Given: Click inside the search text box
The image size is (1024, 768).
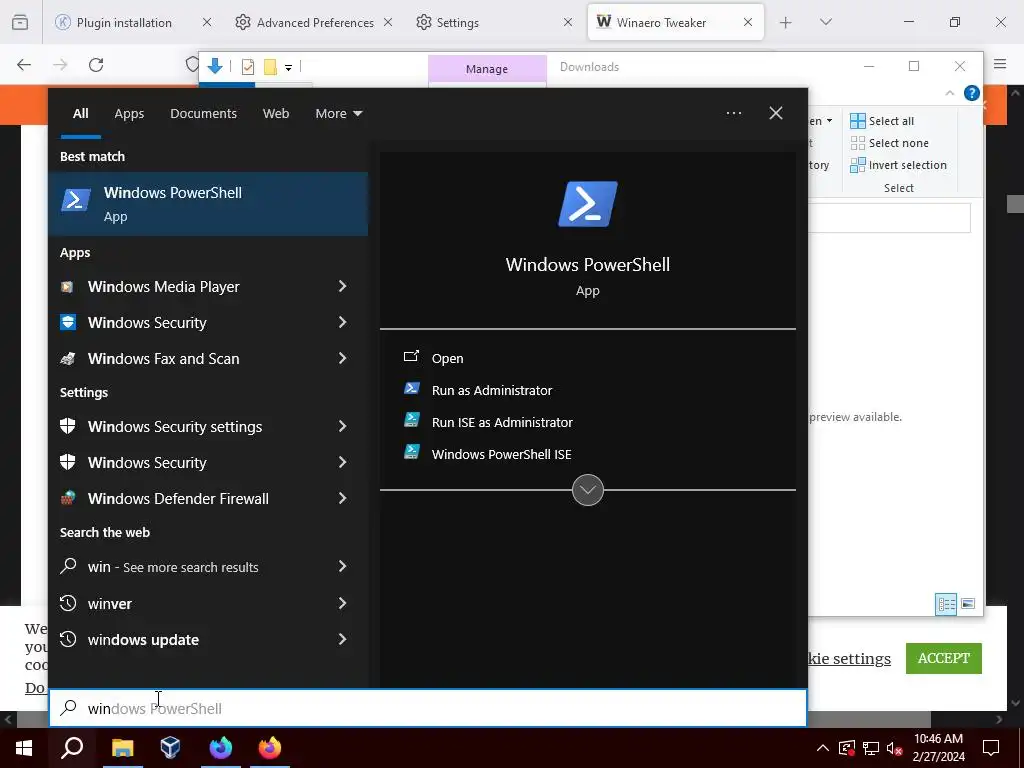Looking at the screenshot, I should 428,708.
